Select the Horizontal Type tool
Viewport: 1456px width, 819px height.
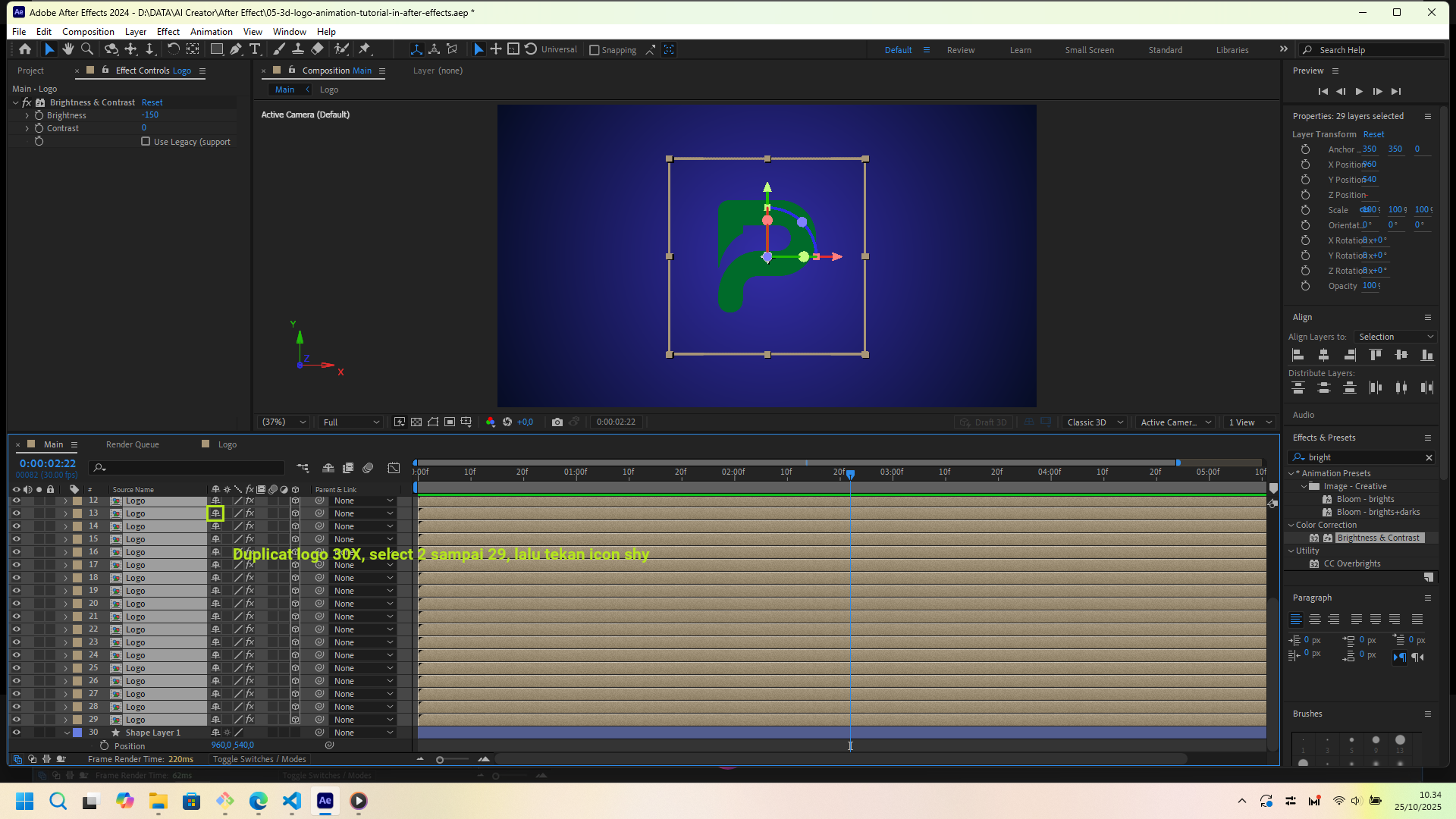pyautogui.click(x=255, y=49)
